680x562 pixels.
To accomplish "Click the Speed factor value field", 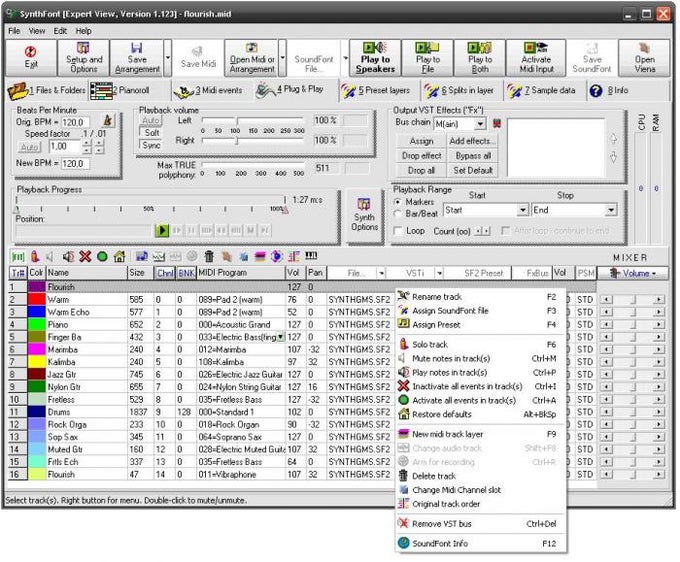I will click(x=65, y=147).
